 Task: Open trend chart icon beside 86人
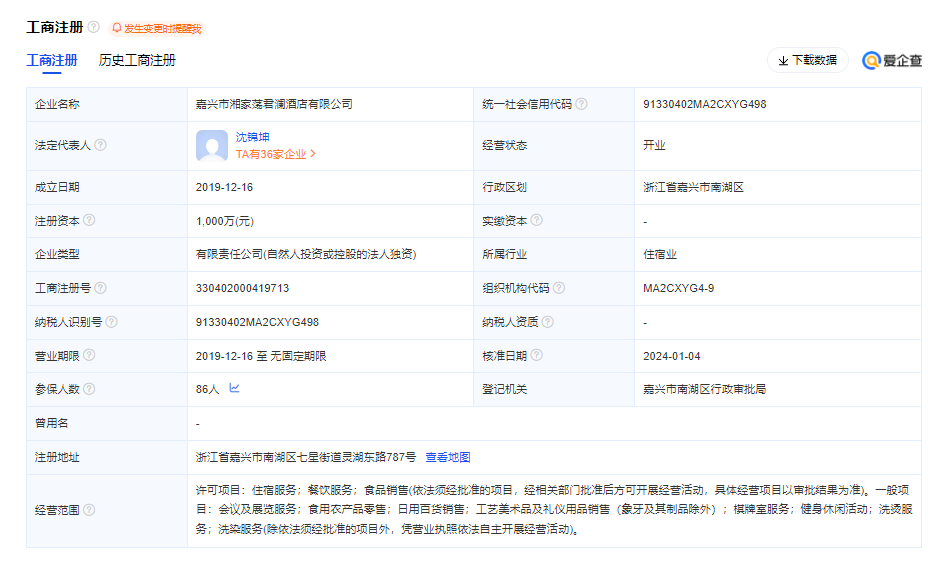point(234,388)
